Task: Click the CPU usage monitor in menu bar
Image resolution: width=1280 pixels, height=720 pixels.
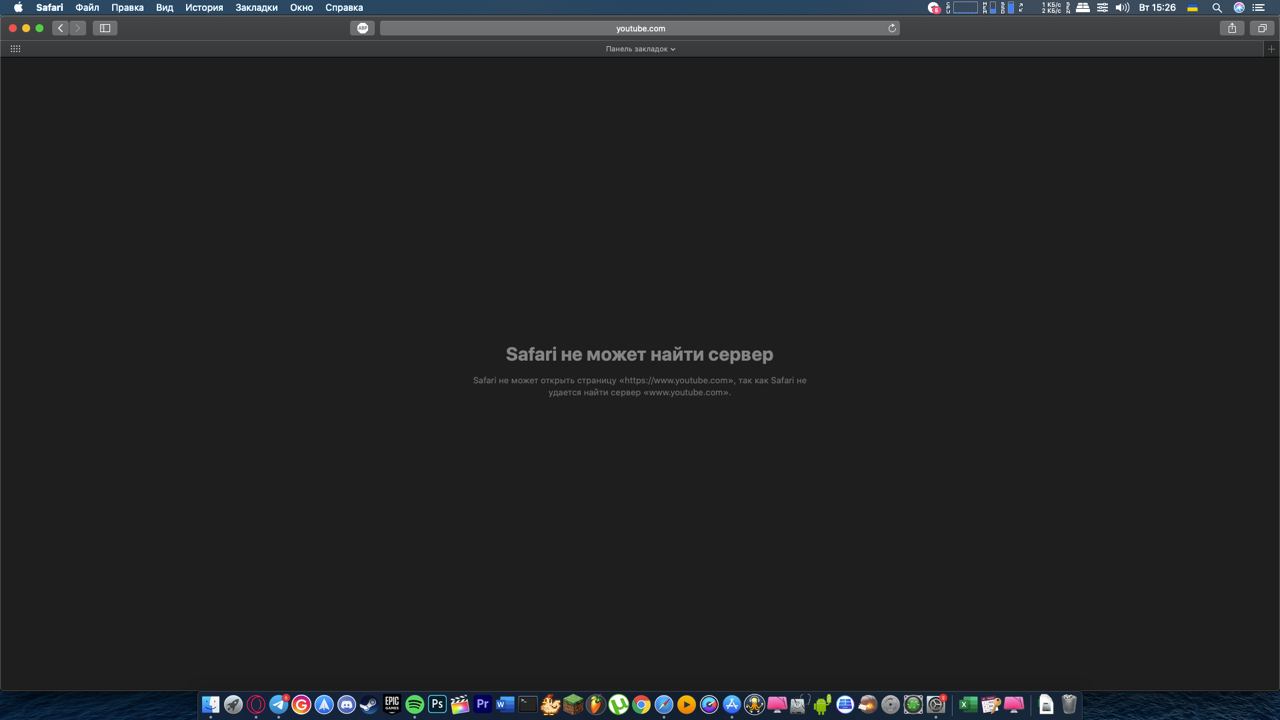Action: pyautogui.click(x=961, y=7)
